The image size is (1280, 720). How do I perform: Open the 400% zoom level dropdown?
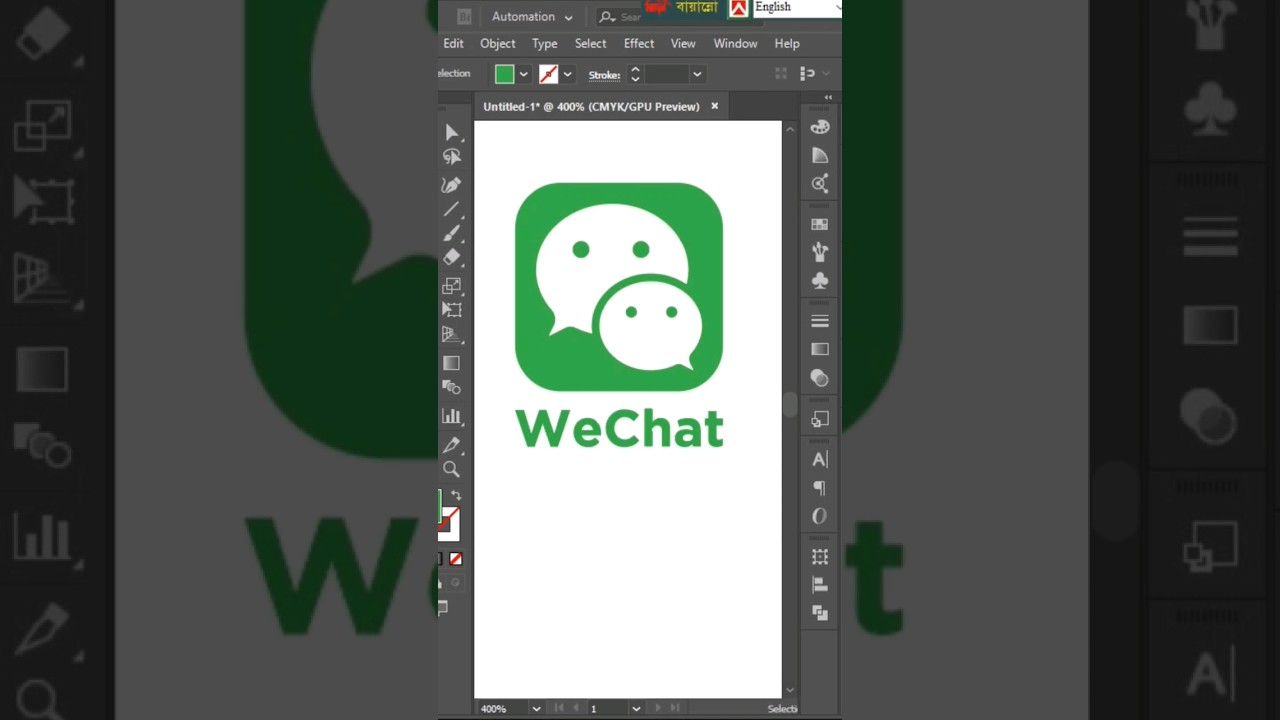pyautogui.click(x=536, y=708)
